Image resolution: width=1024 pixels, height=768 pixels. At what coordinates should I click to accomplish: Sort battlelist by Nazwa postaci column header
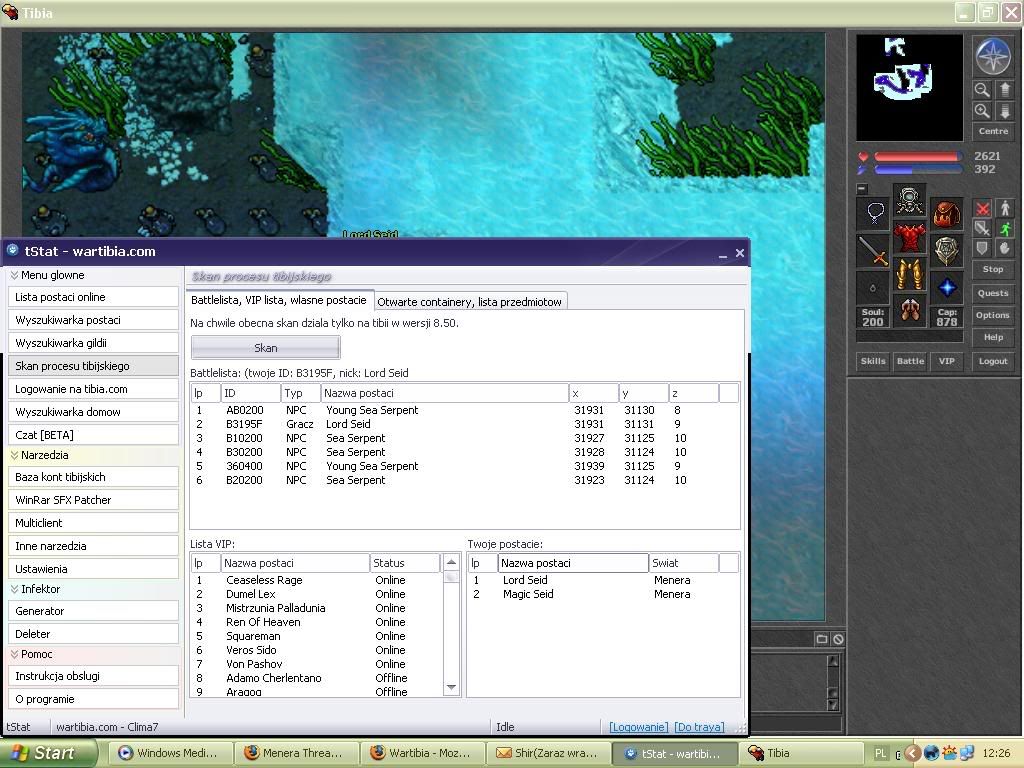coord(445,393)
